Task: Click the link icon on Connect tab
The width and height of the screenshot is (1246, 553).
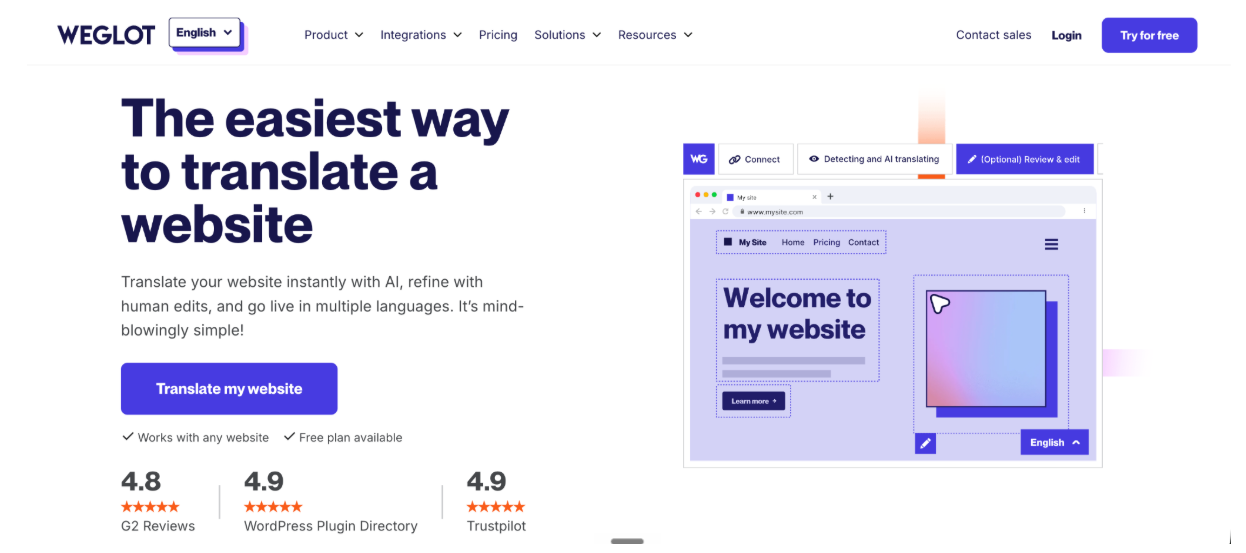Action: (734, 159)
